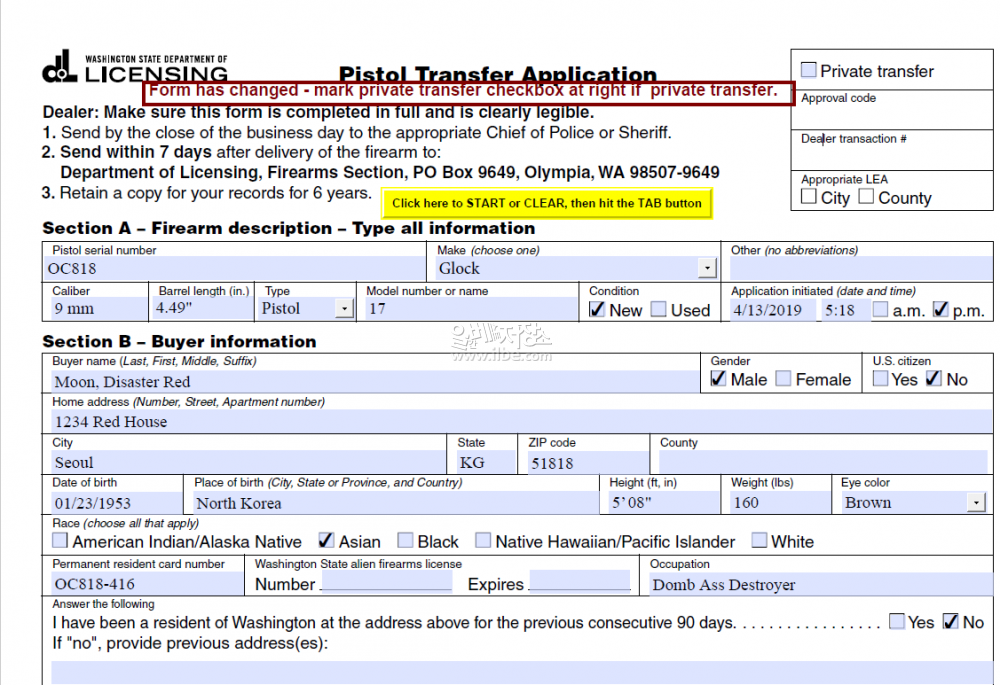
Task: Toggle the Used condition checkbox
Action: [x=658, y=310]
